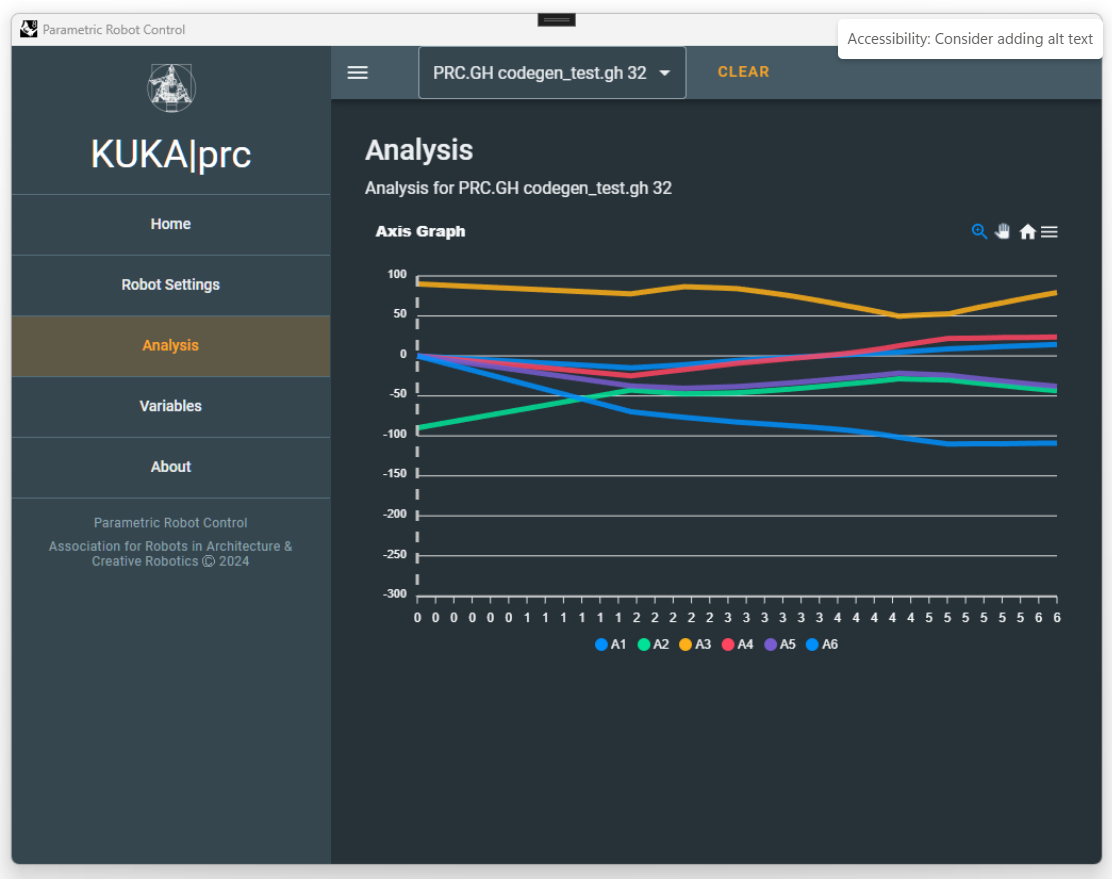Viewport: 1112px width, 879px height.
Task: Select the Analysis menu item
Action: pyautogui.click(x=171, y=345)
